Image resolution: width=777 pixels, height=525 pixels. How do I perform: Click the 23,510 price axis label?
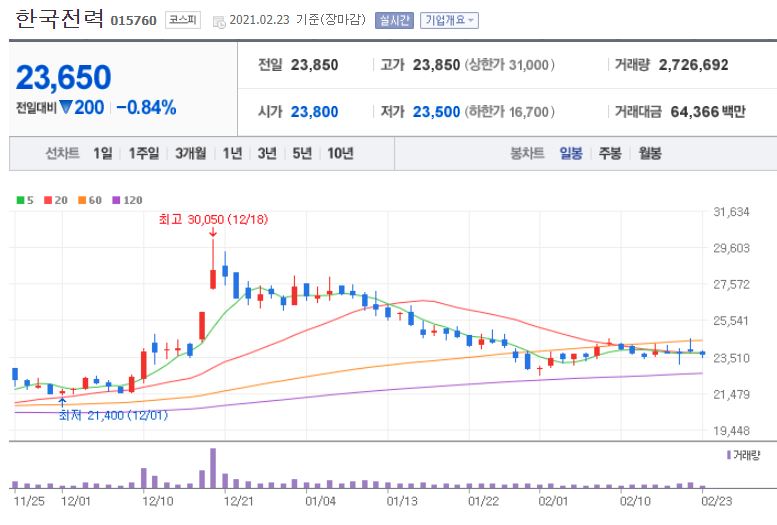731,358
